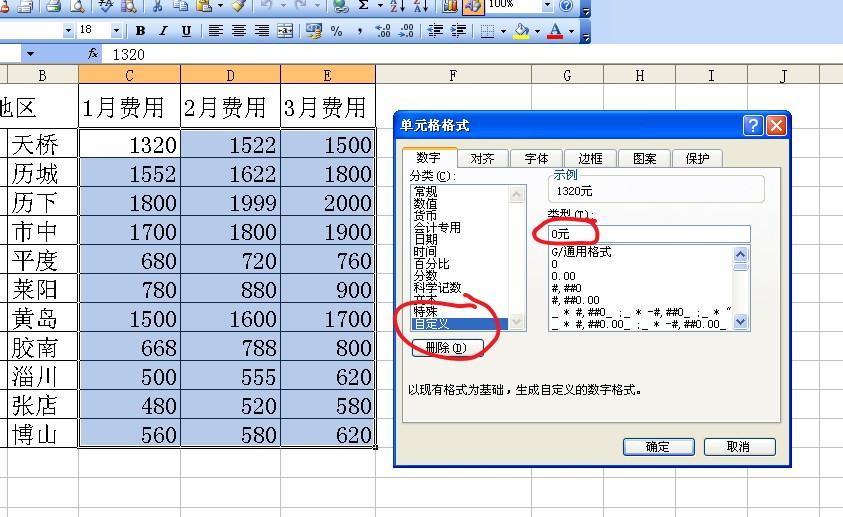843x517 pixels.
Task: Switch to the 字体 tab
Action: coord(537,159)
